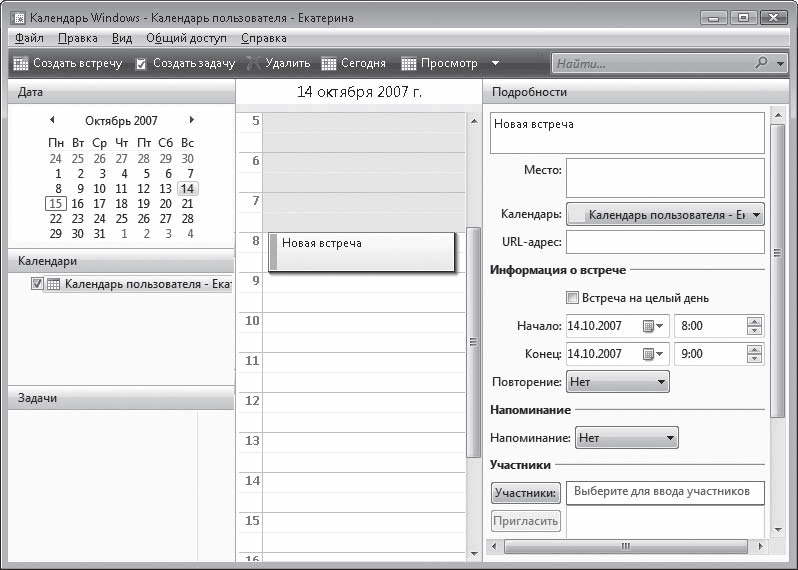Click the Сегодня button
The image size is (798, 570).
coord(354,64)
